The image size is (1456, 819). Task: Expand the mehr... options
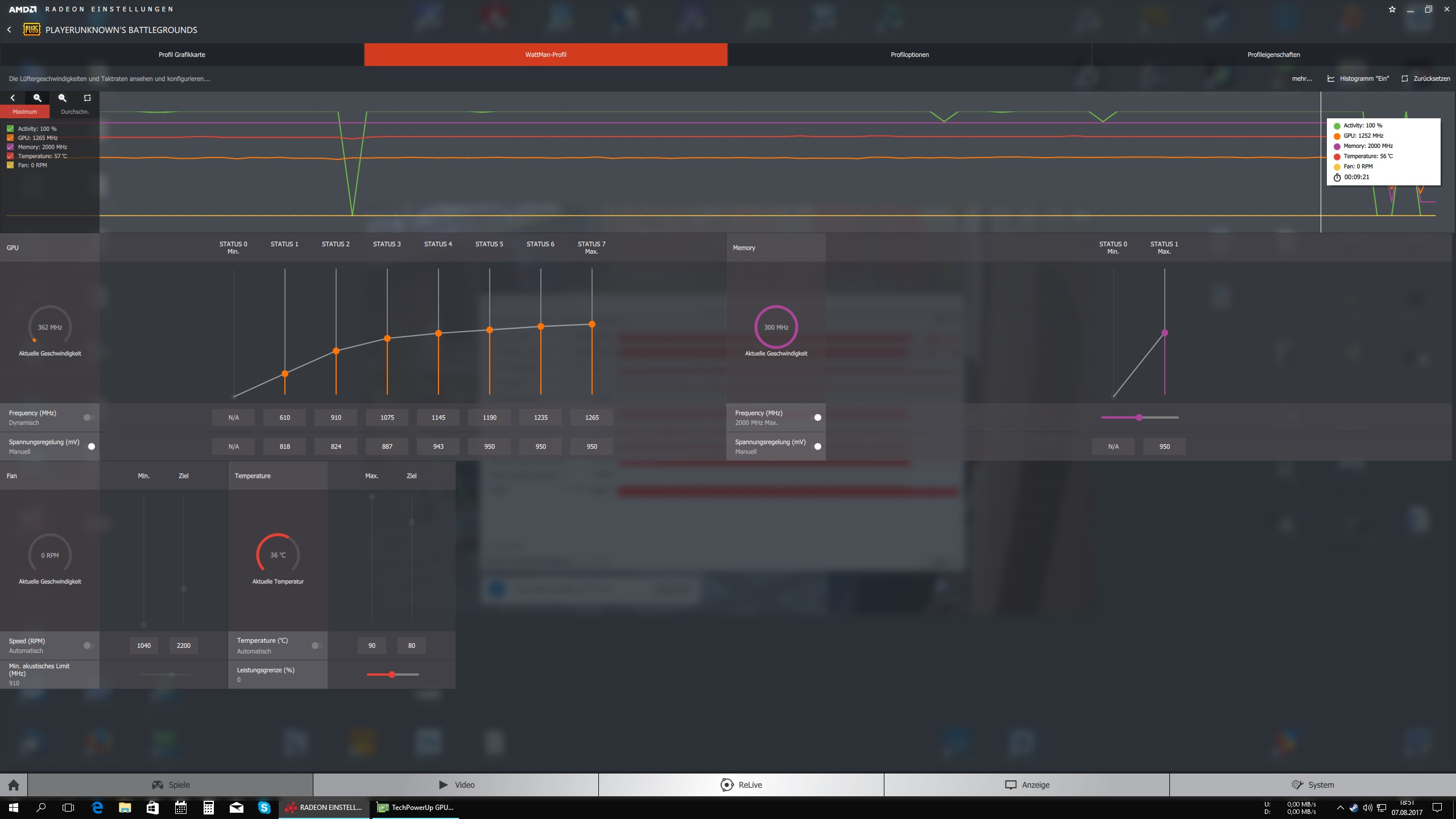[x=1301, y=78]
